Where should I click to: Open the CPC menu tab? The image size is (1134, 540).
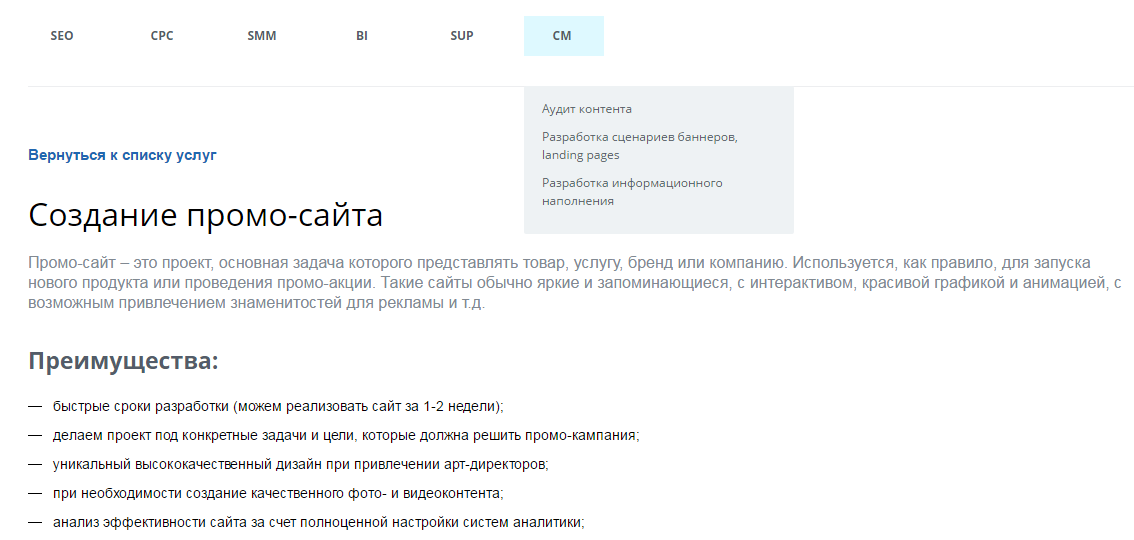point(162,36)
